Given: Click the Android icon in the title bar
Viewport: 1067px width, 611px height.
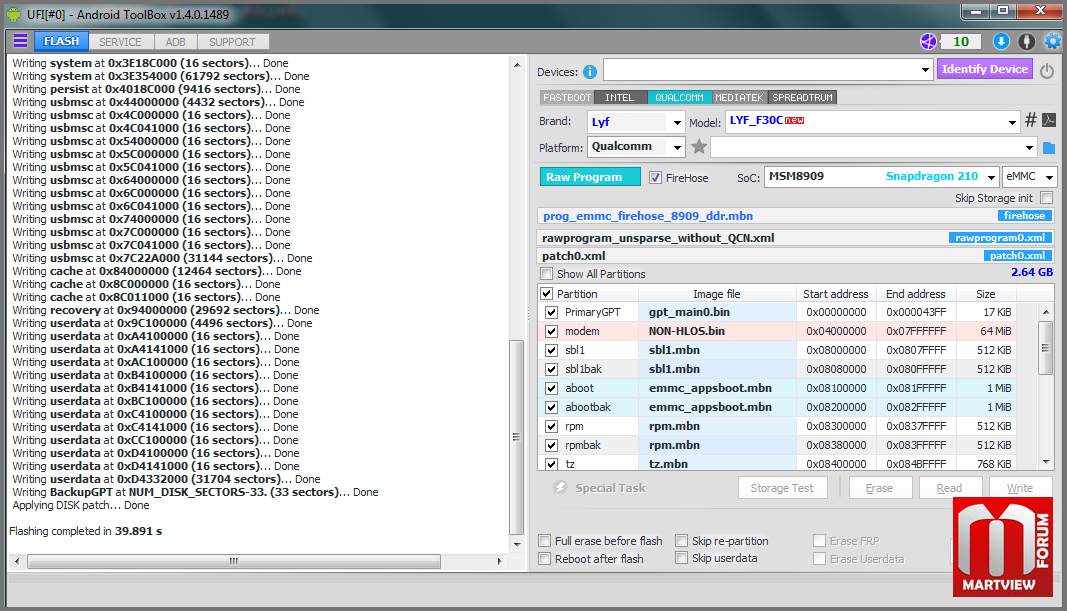Looking at the screenshot, I should [x=14, y=14].
